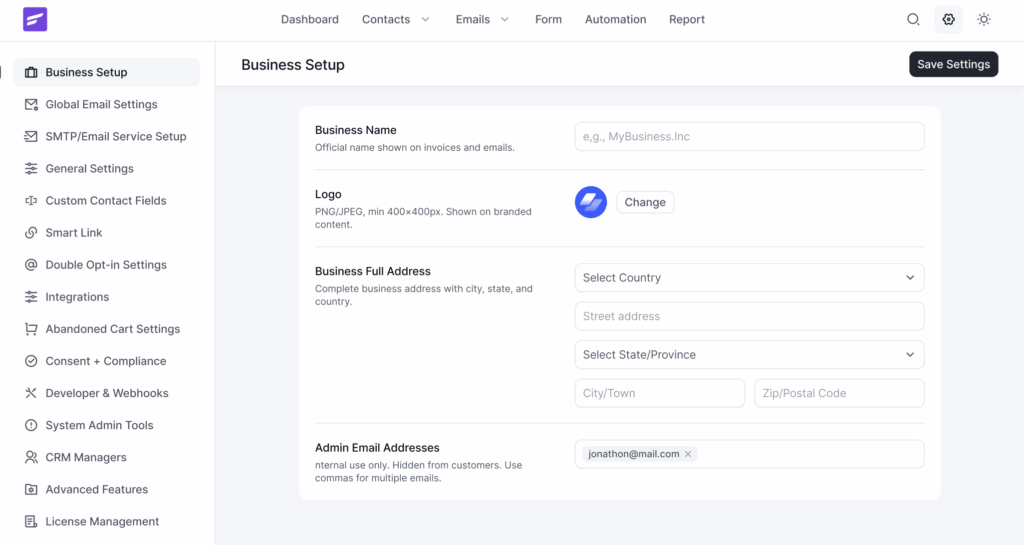Click the Advanced Features icon
Image resolution: width=1024 pixels, height=545 pixels.
(x=31, y=489)
